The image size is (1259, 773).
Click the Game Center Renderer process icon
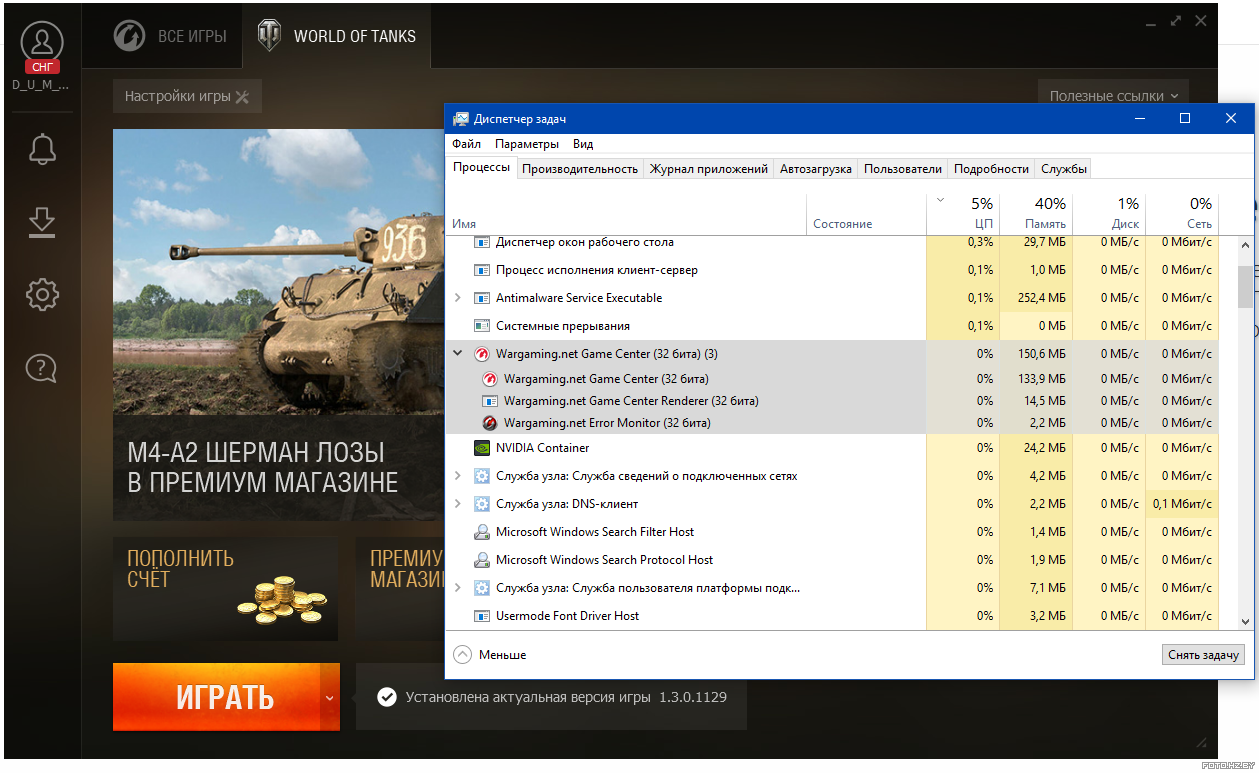pyautogui.click(x=490, y=401)
